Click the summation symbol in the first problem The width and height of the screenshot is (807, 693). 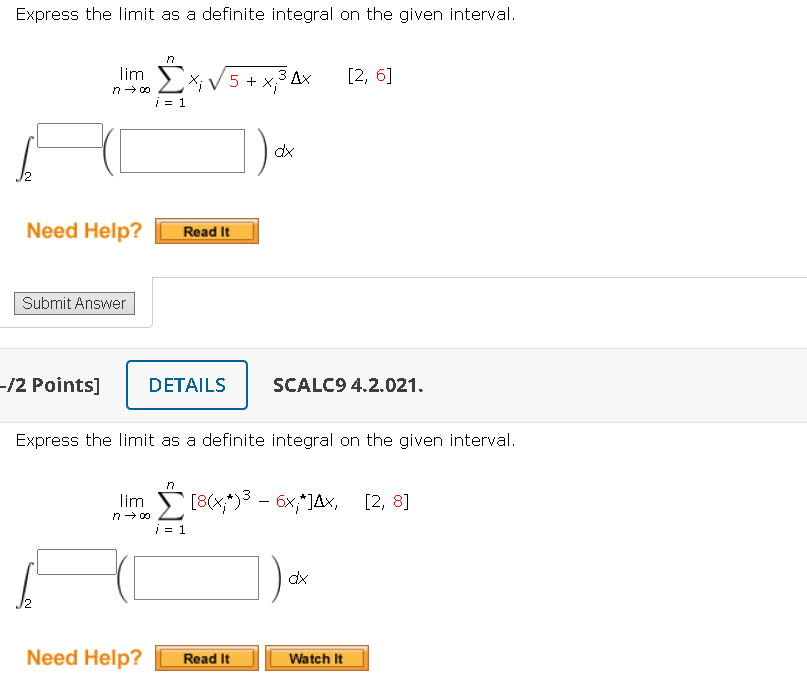pyautogui.click(x=170, y=78)
